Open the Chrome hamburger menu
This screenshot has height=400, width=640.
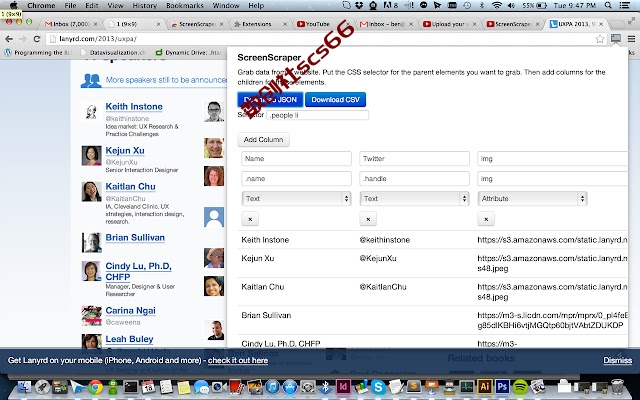tap(631, 39)
